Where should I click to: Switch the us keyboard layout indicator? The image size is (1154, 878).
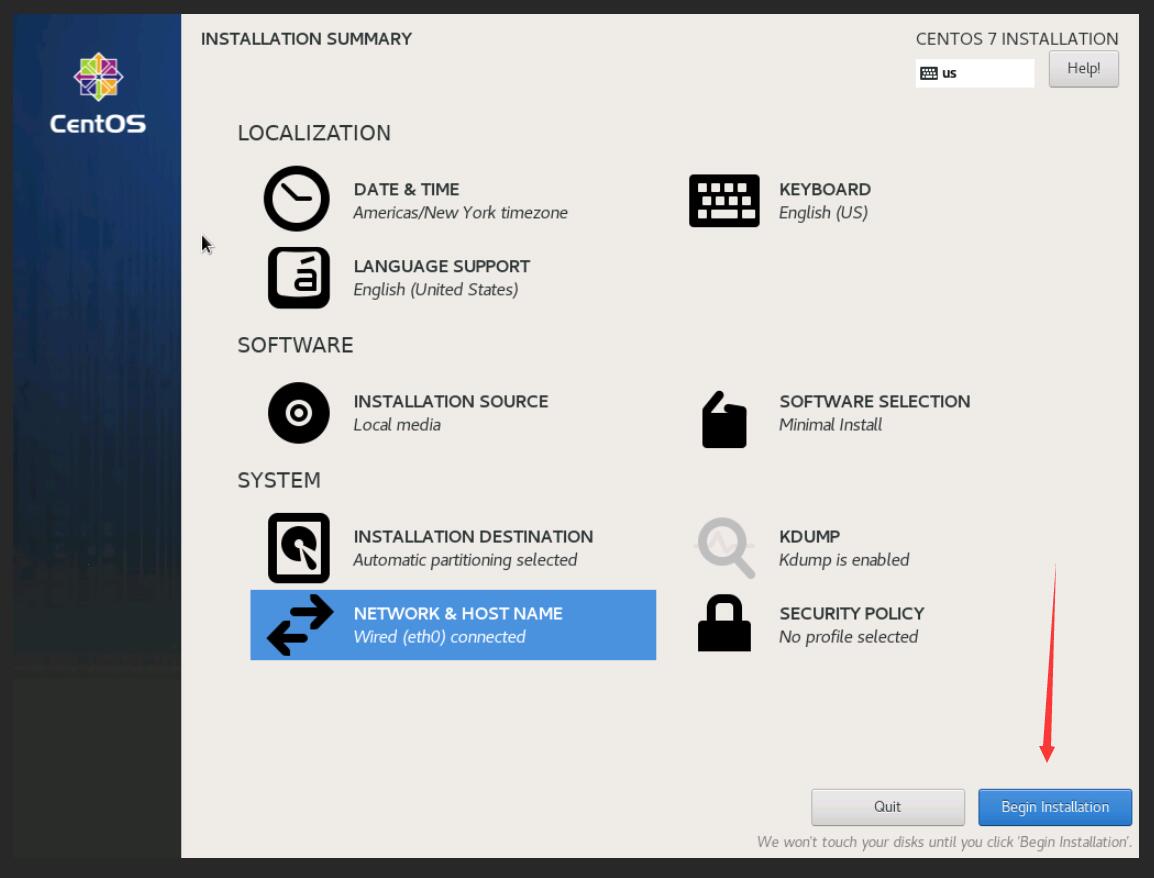[x=974, y=73]
